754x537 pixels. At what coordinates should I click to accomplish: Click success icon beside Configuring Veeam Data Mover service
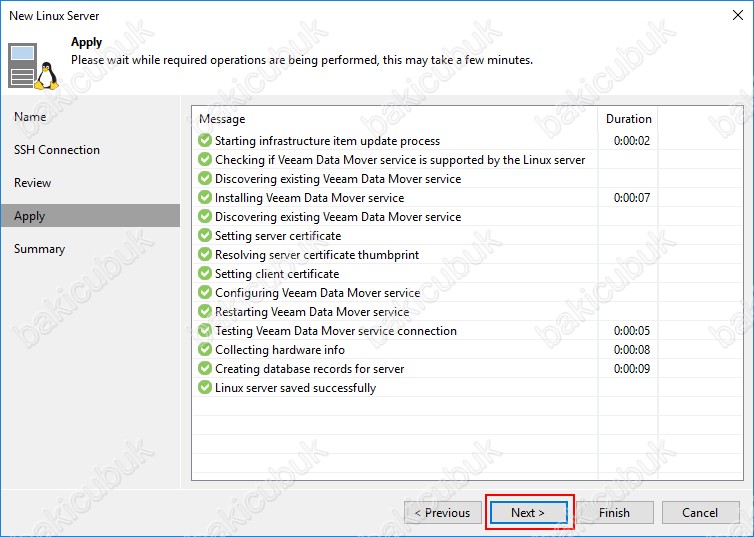[205, 292]
